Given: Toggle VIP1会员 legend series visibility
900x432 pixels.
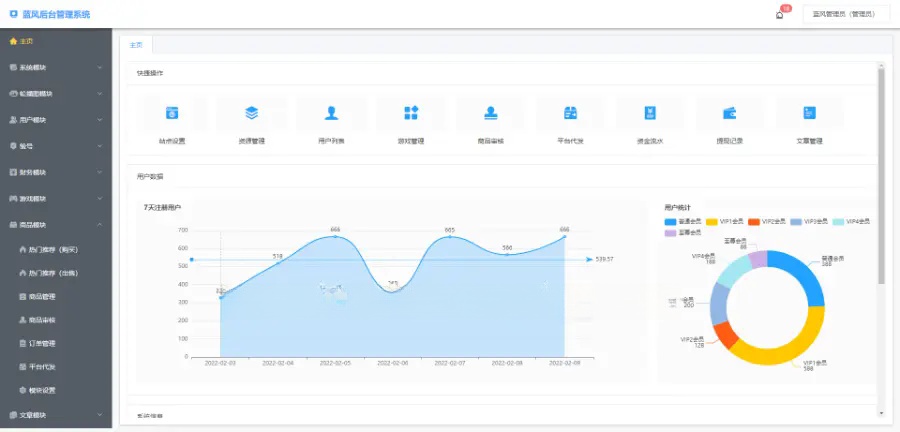Looking at the screenshot, I should pyautogui.click(x=725, y=221).
